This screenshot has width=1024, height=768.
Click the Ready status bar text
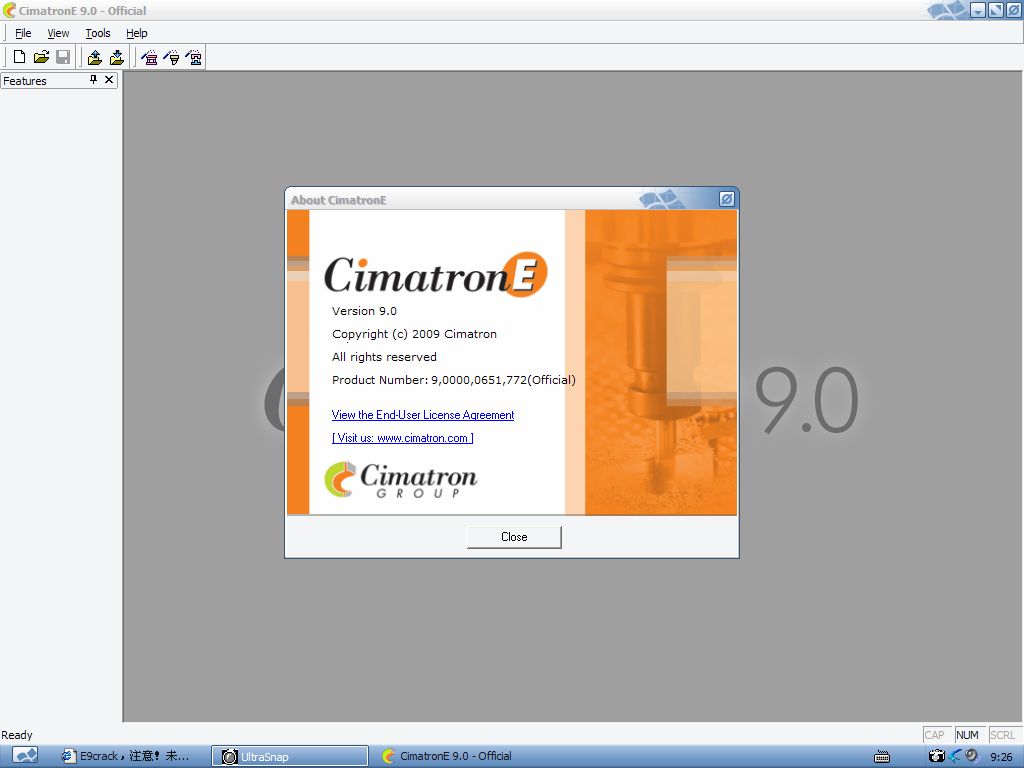(16, 735)
